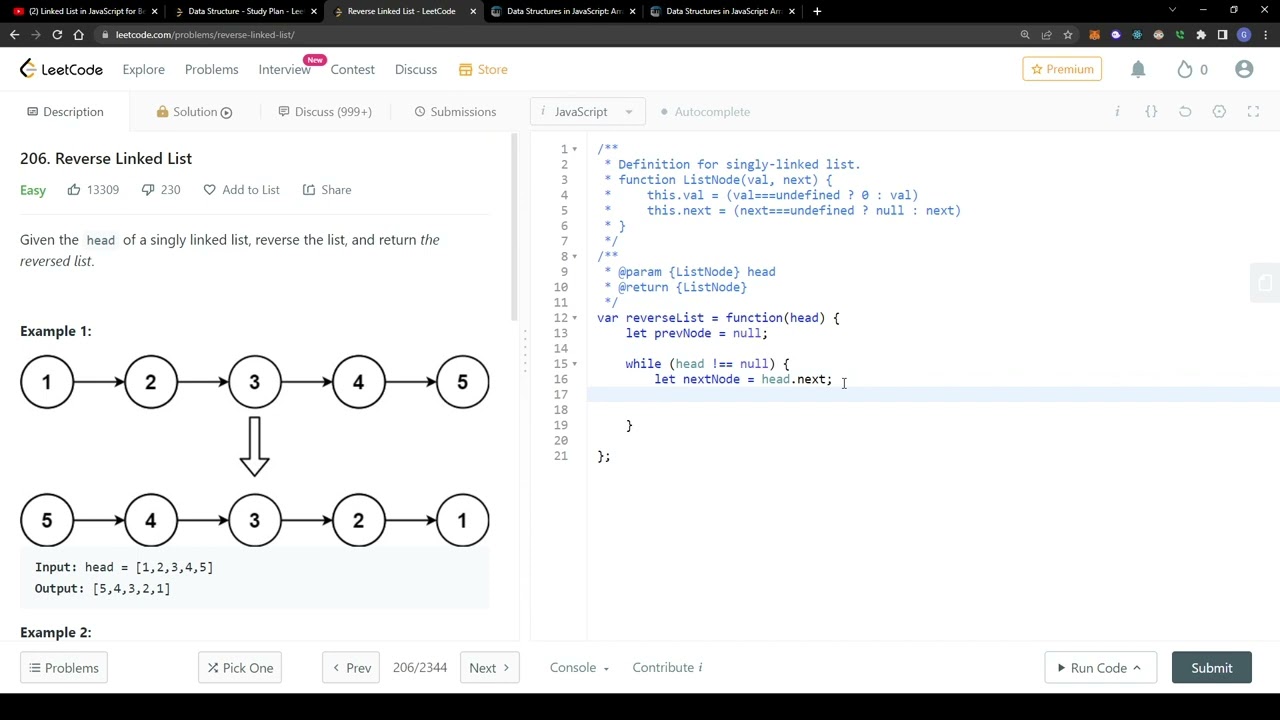Click the Contribute link
Viewport: 1280px width, 720px height.
[667, 668]
